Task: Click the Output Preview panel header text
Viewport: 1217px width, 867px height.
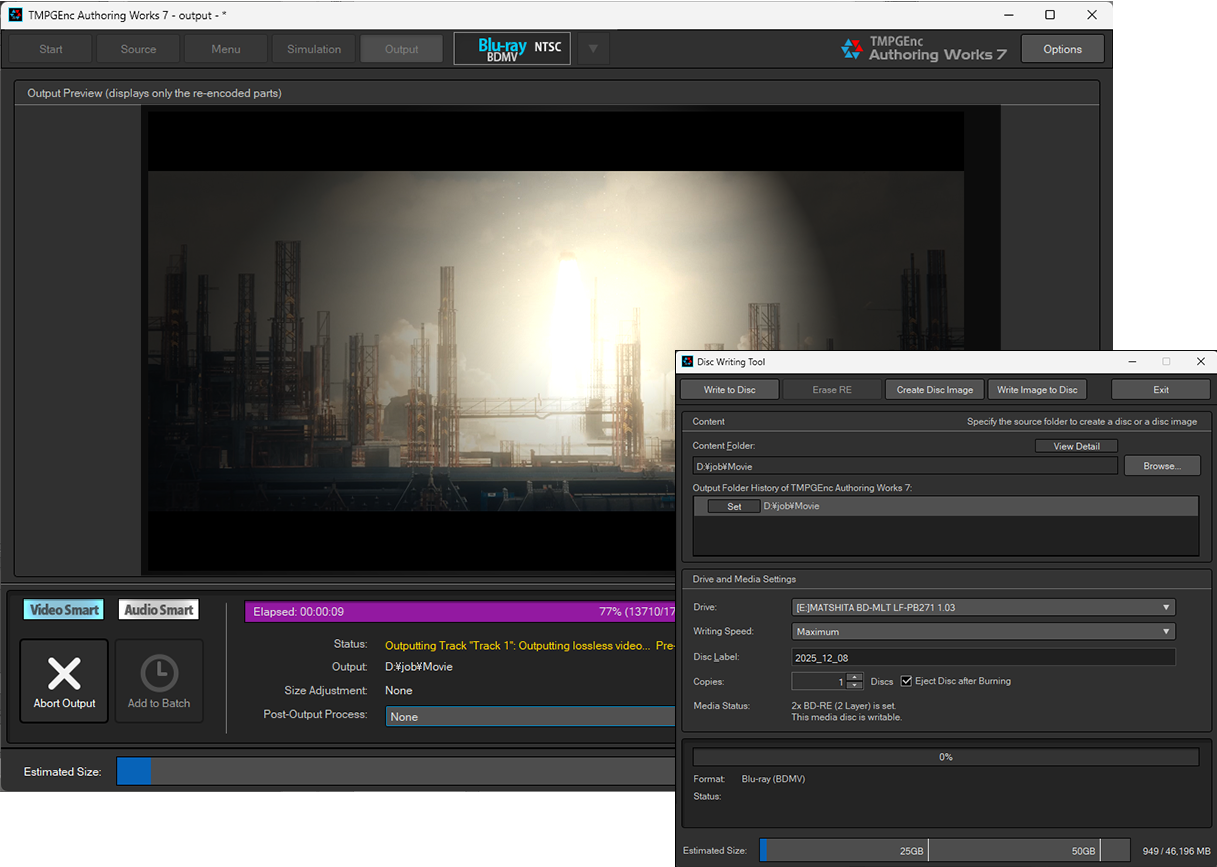Action: click(154, 93)
